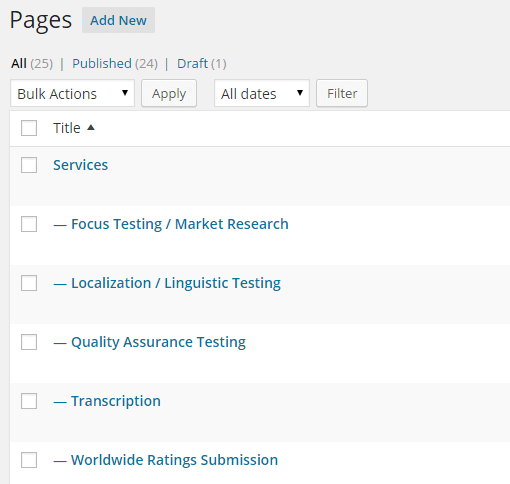Click the Title sort arrow icon
The height and width of the screenshot is (484, 510).
pos(91,128)
